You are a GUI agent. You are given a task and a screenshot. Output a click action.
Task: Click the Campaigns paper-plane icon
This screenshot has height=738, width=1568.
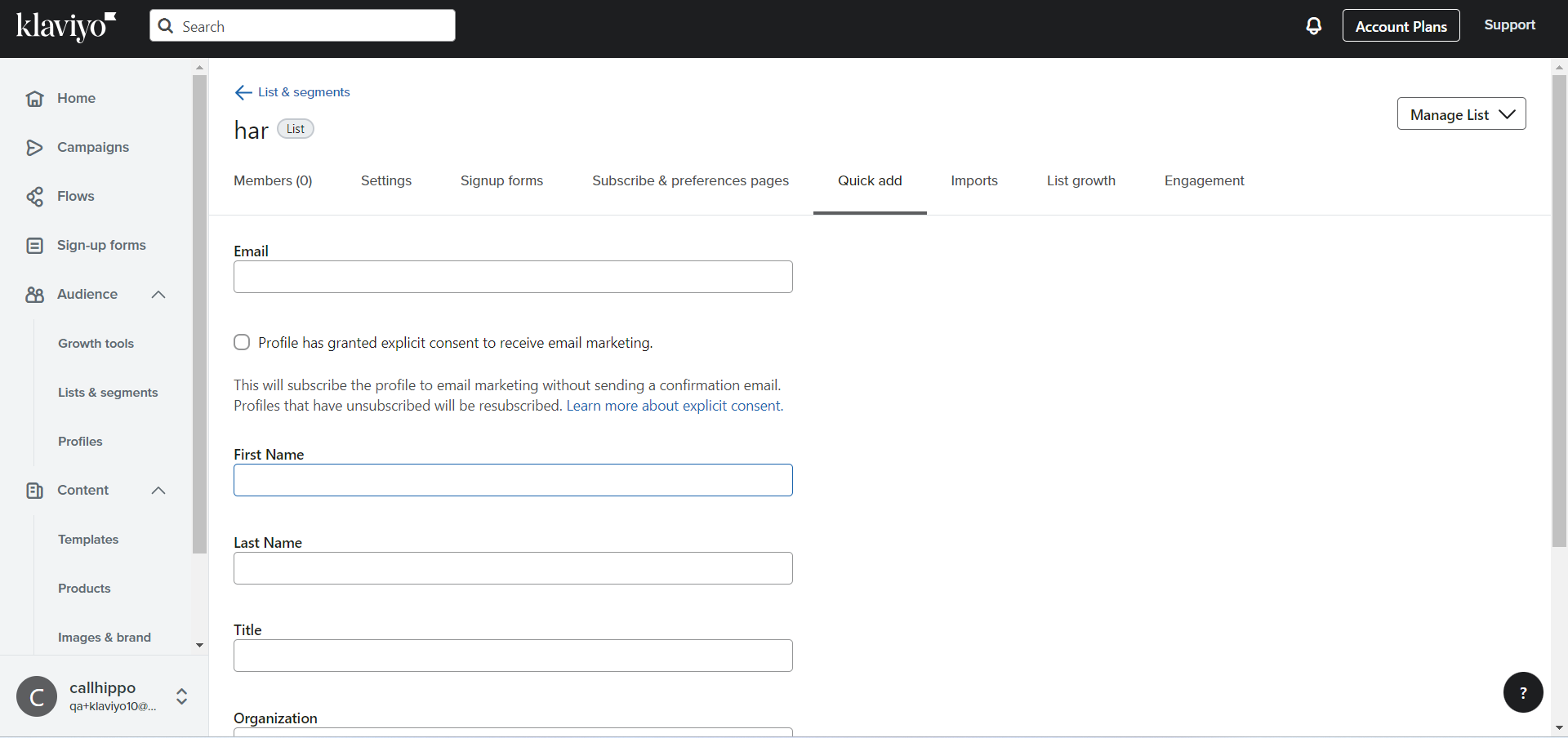tap(34, 147)
